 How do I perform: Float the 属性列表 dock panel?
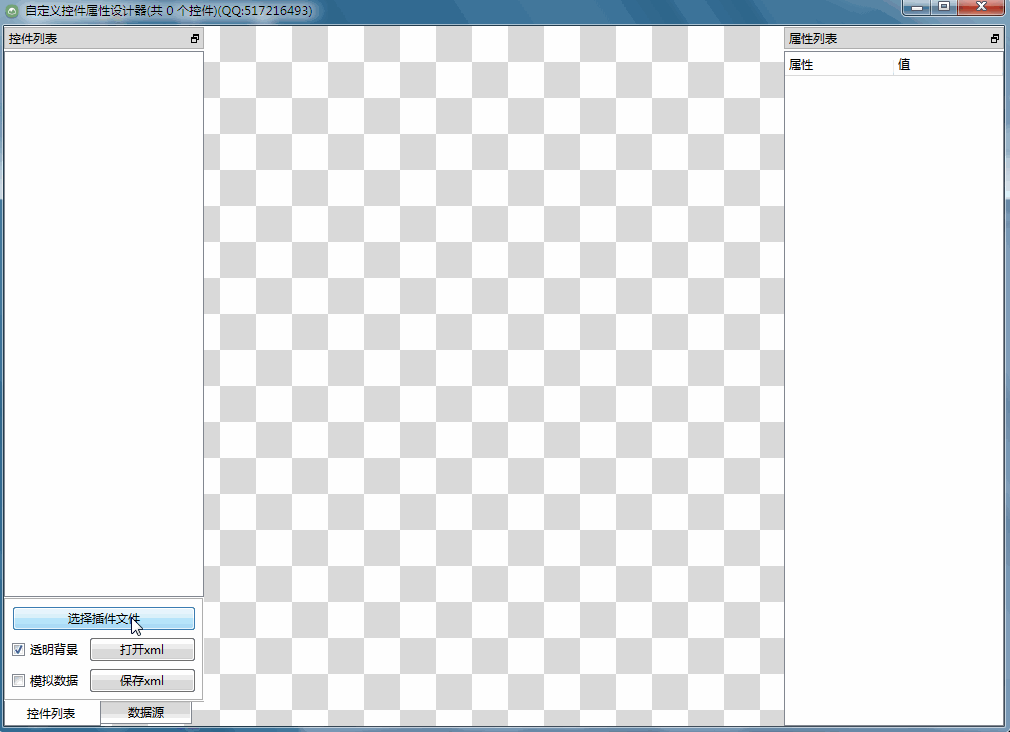click(x=995, y=39)
